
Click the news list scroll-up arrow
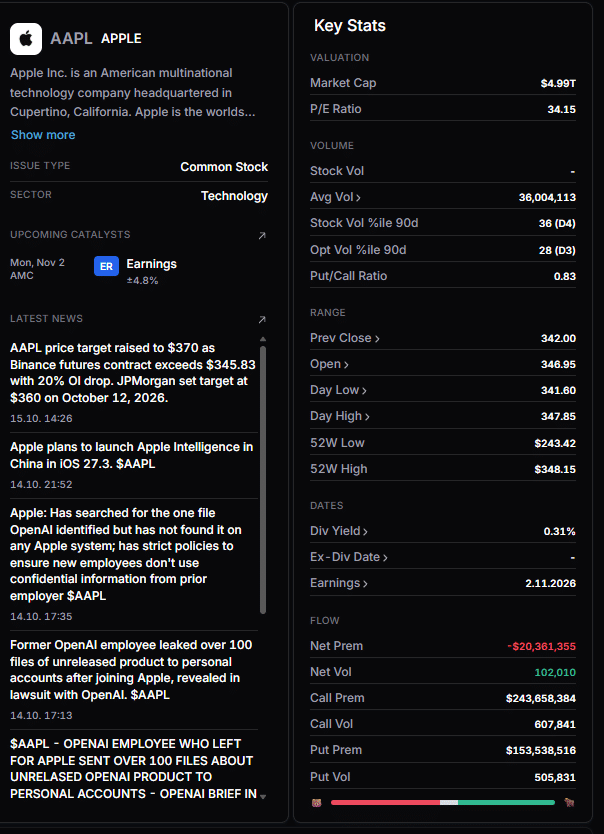pos(263,339)
